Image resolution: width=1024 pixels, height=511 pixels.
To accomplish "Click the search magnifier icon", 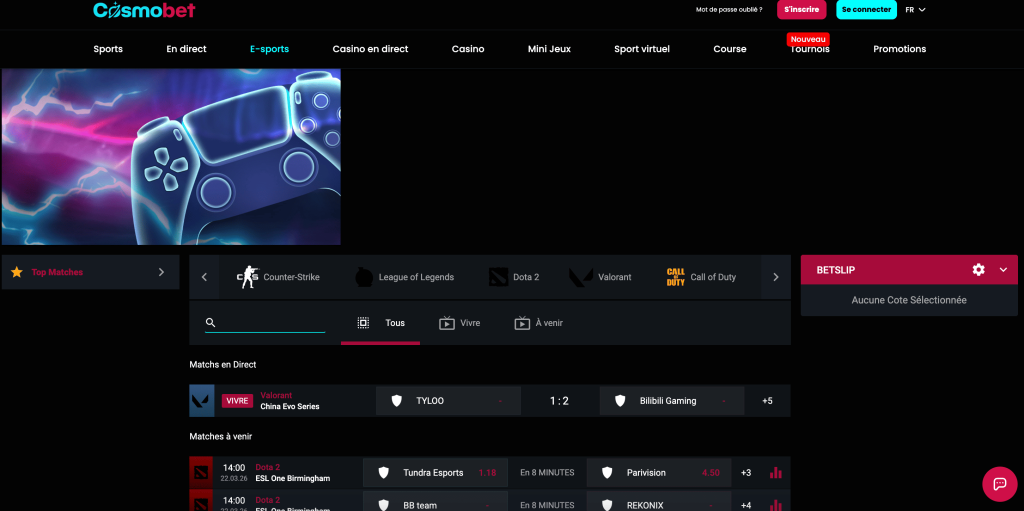I will coord(210,322).
